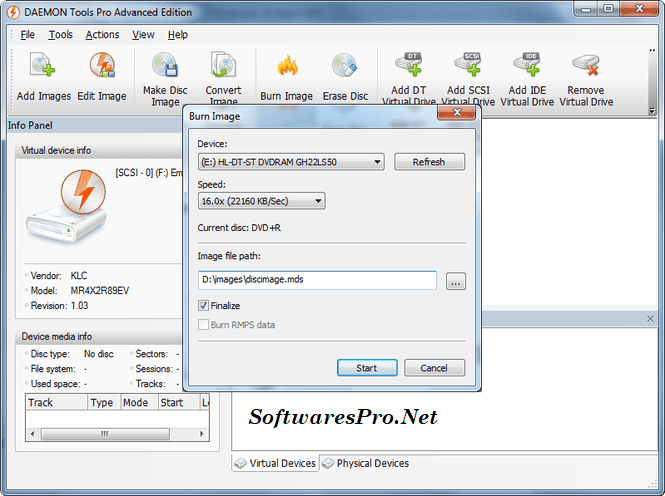Click the virtual device drive picture
This screenshot has width=665, height=496.
point(67,206)
